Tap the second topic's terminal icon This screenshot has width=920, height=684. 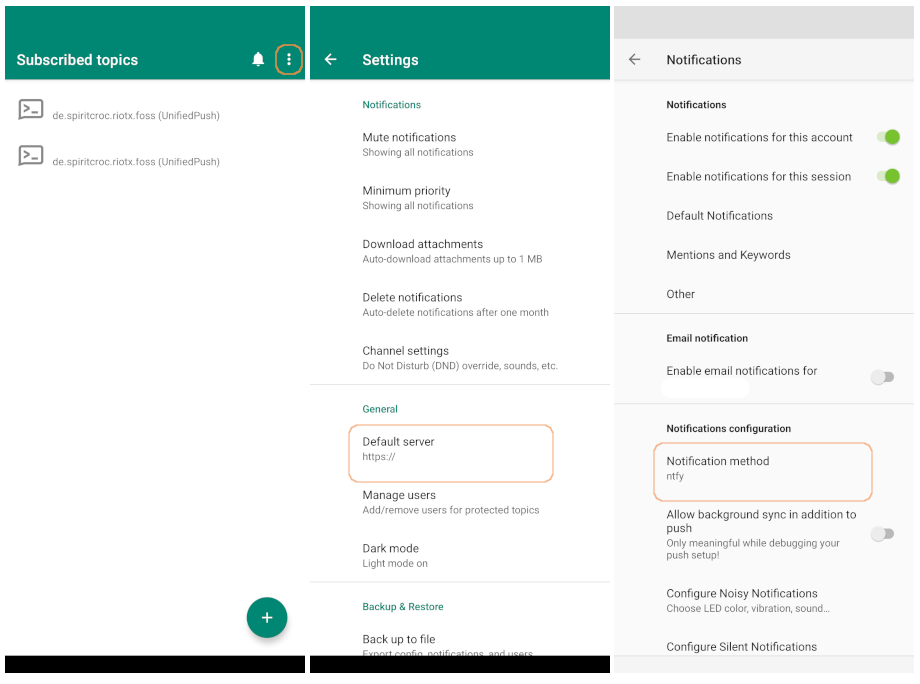[31, 156]
